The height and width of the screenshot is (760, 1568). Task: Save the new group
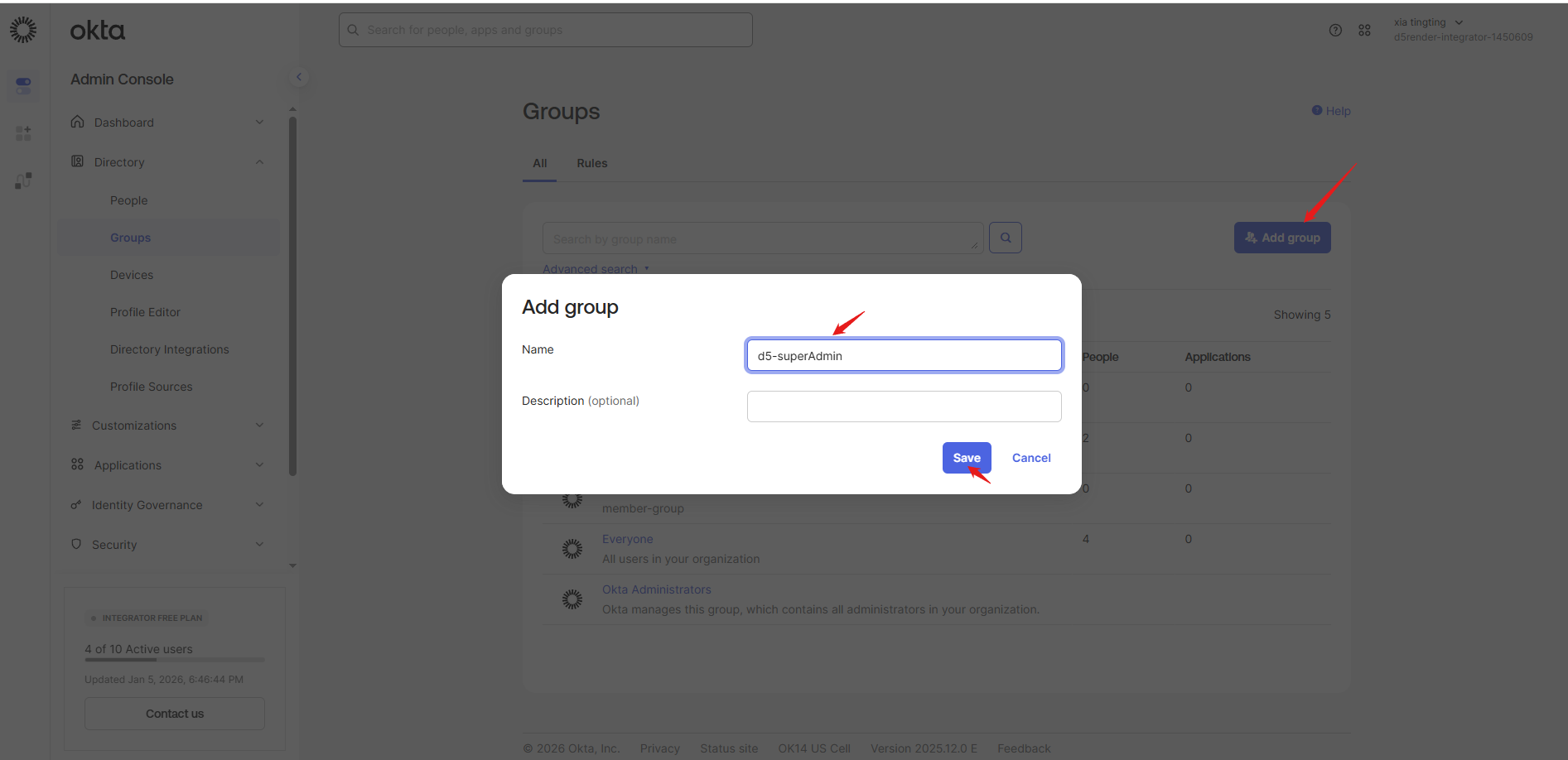966,458
